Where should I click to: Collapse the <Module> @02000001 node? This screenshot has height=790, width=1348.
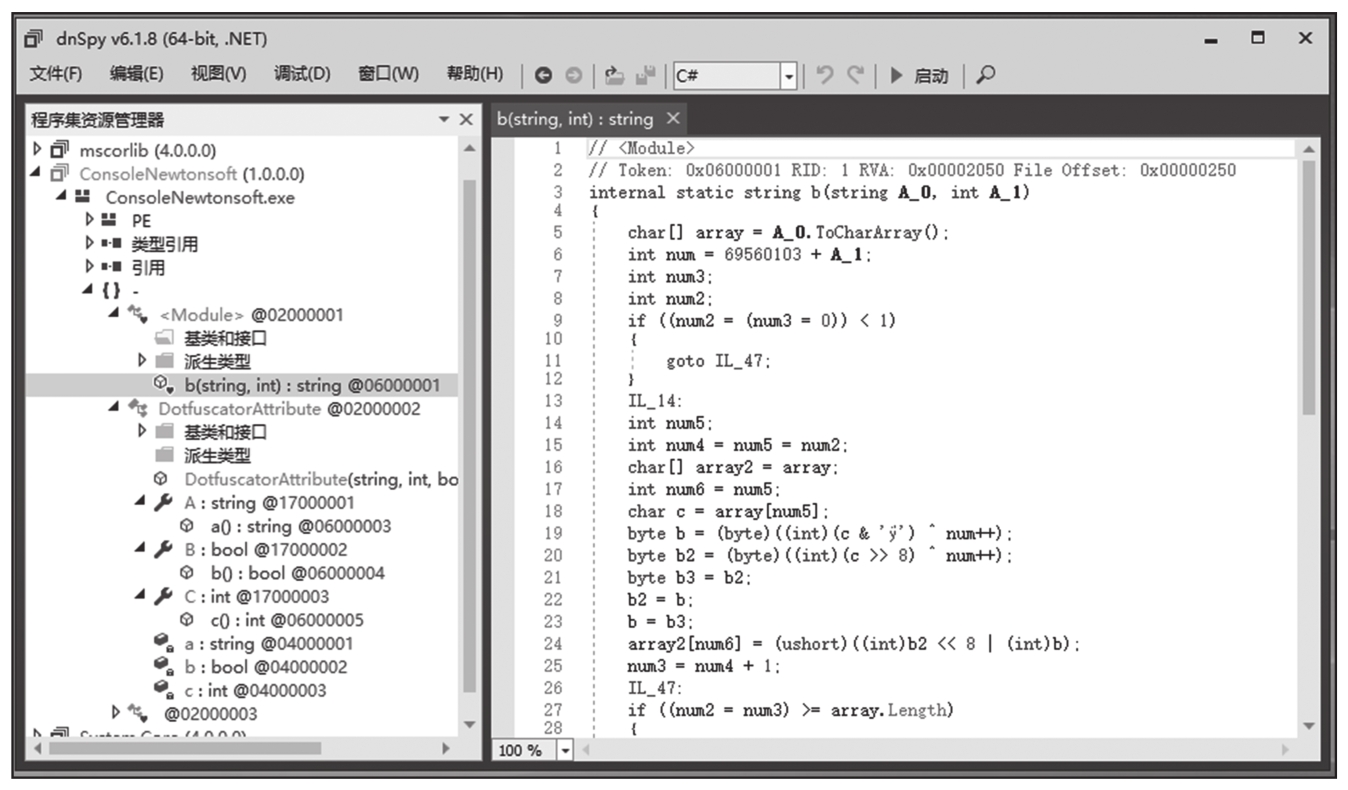click(113, 314)
